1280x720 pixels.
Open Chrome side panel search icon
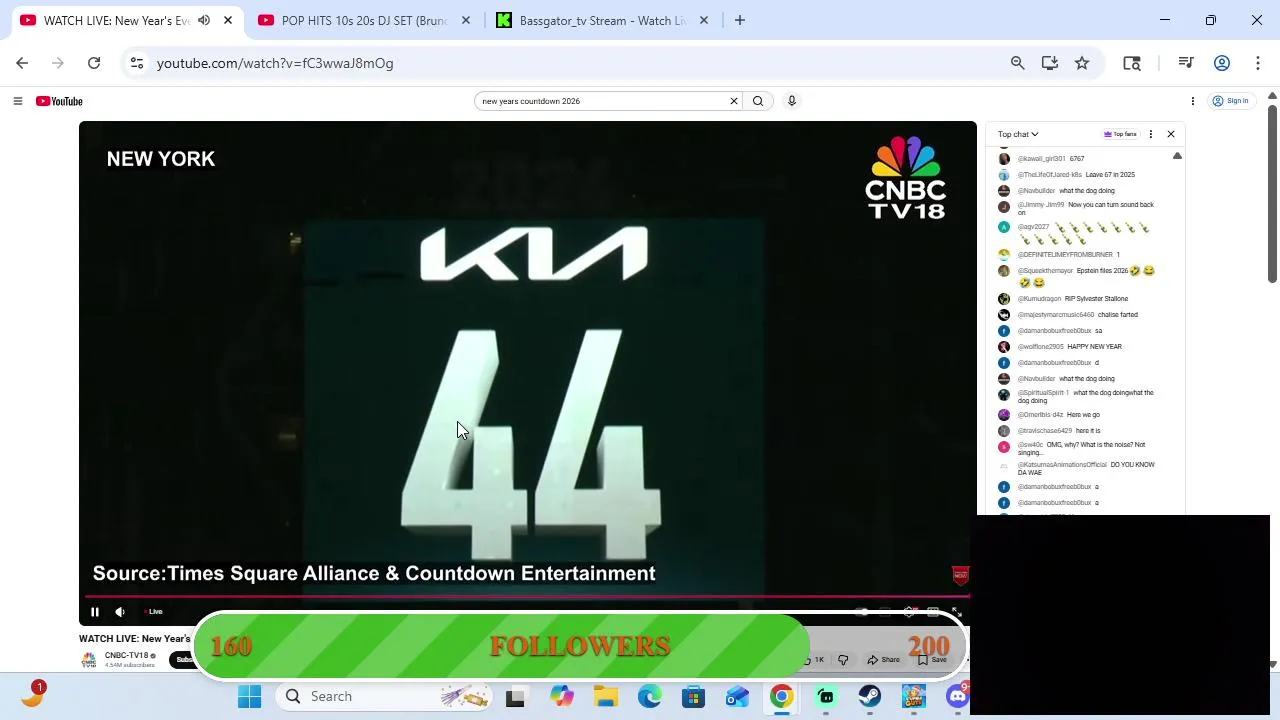click(1132, 63)
